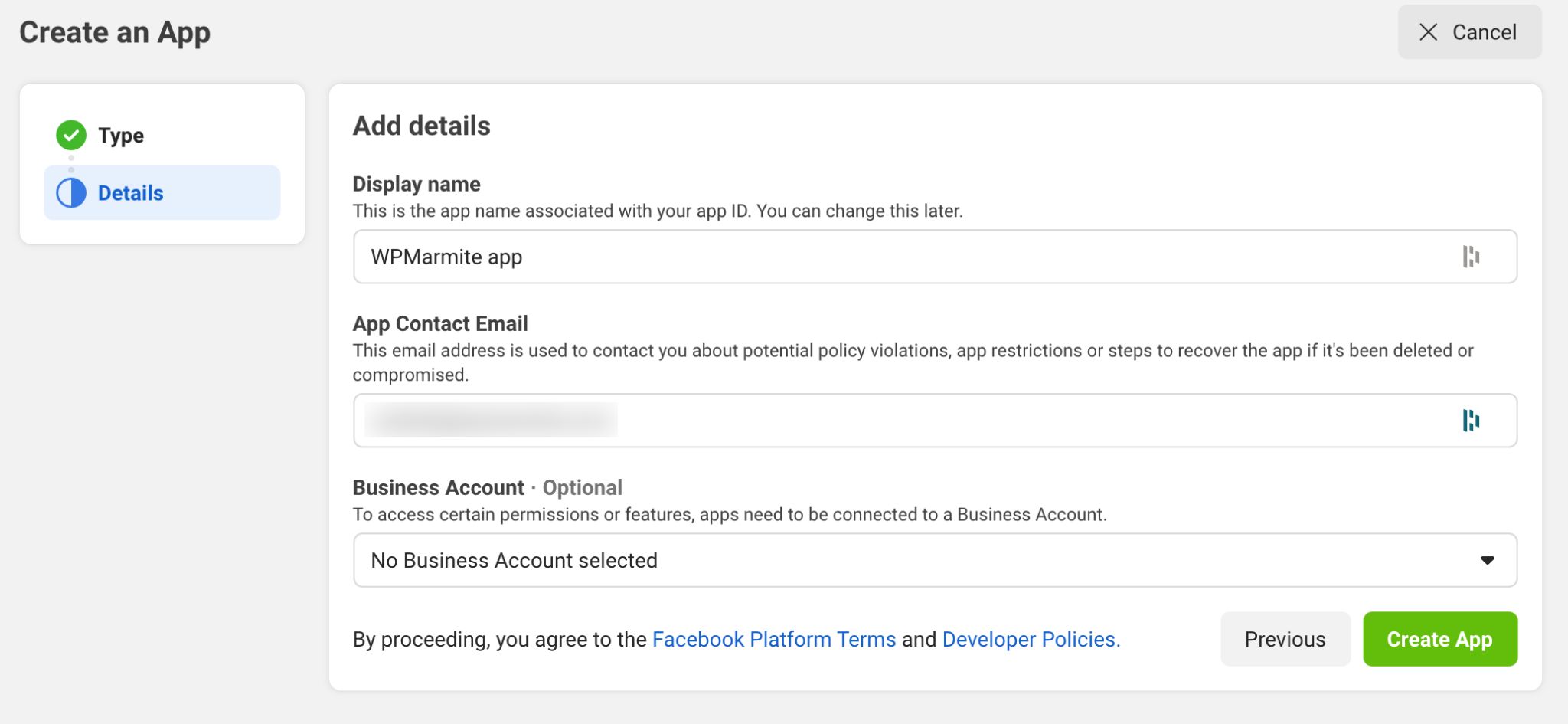1568x724 pixels.
Task: Click the 'Display name' field label
Action: tap(416, 184)
